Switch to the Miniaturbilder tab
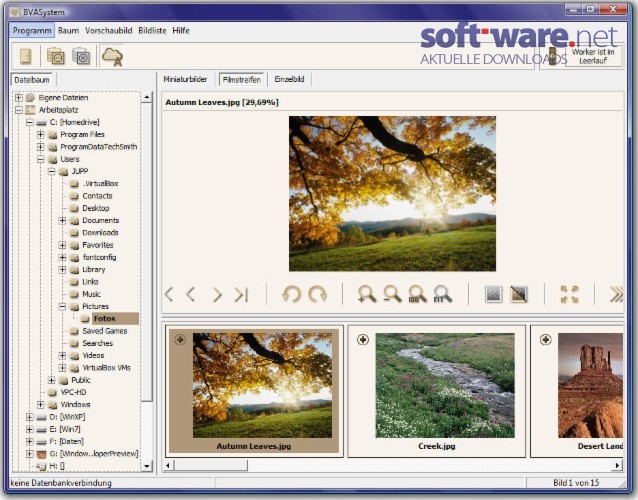The height and width of the screenshot is (500, 638). tap(185, 79)
